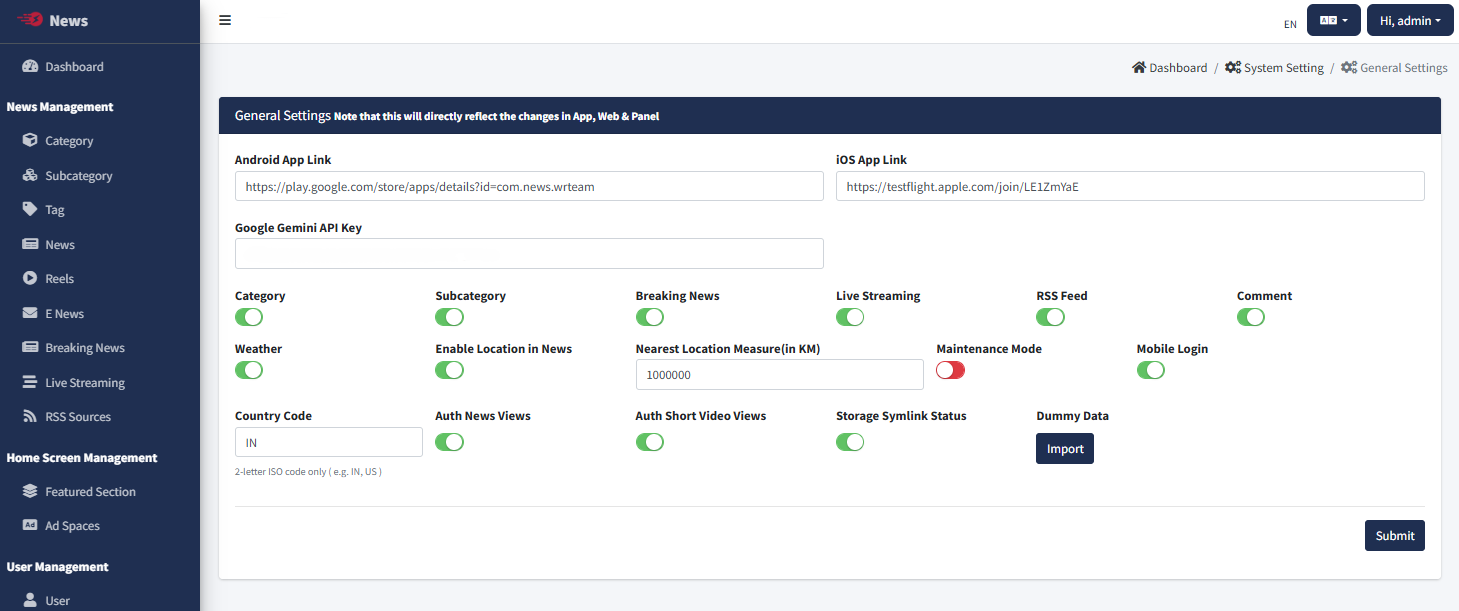Screen dimensions: 1459x611
Task: Click the System Setting breadcrumb link
Action: click(x=1283, y=68)
